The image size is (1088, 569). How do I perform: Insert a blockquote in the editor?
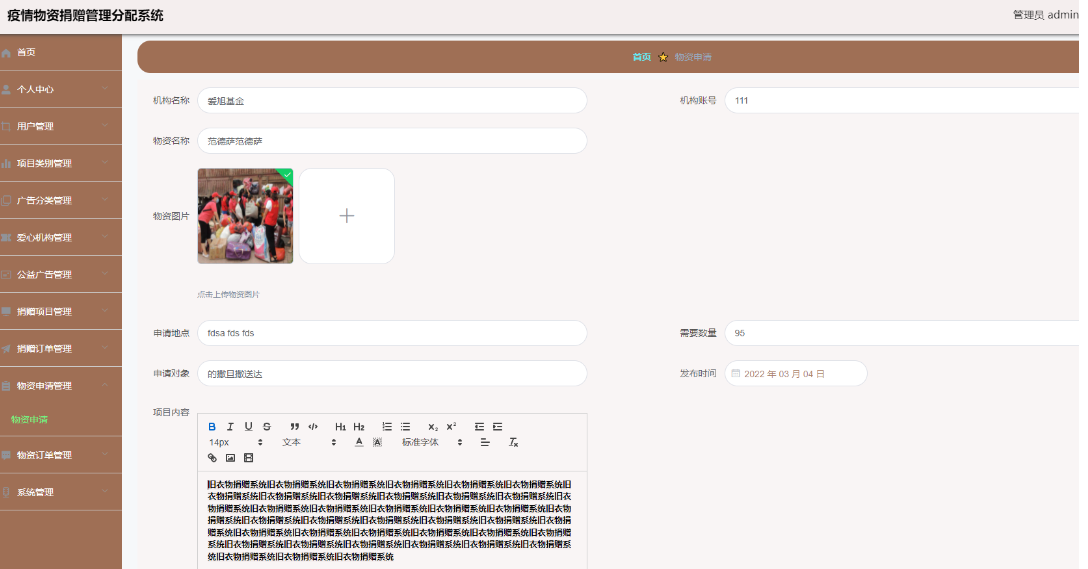tap(295, 427)
